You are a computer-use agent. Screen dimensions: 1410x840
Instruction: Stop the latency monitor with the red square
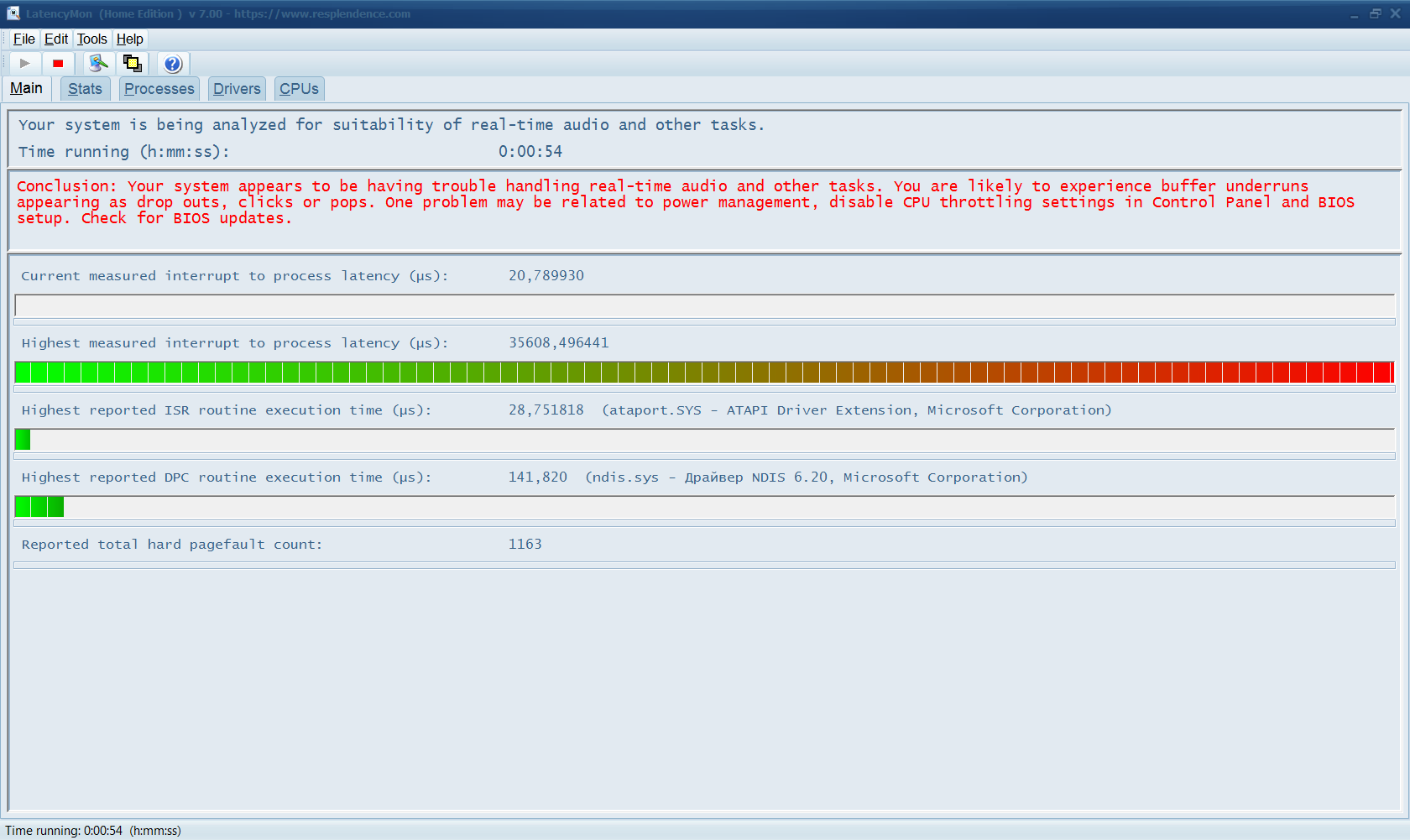(x=58, y=63)
